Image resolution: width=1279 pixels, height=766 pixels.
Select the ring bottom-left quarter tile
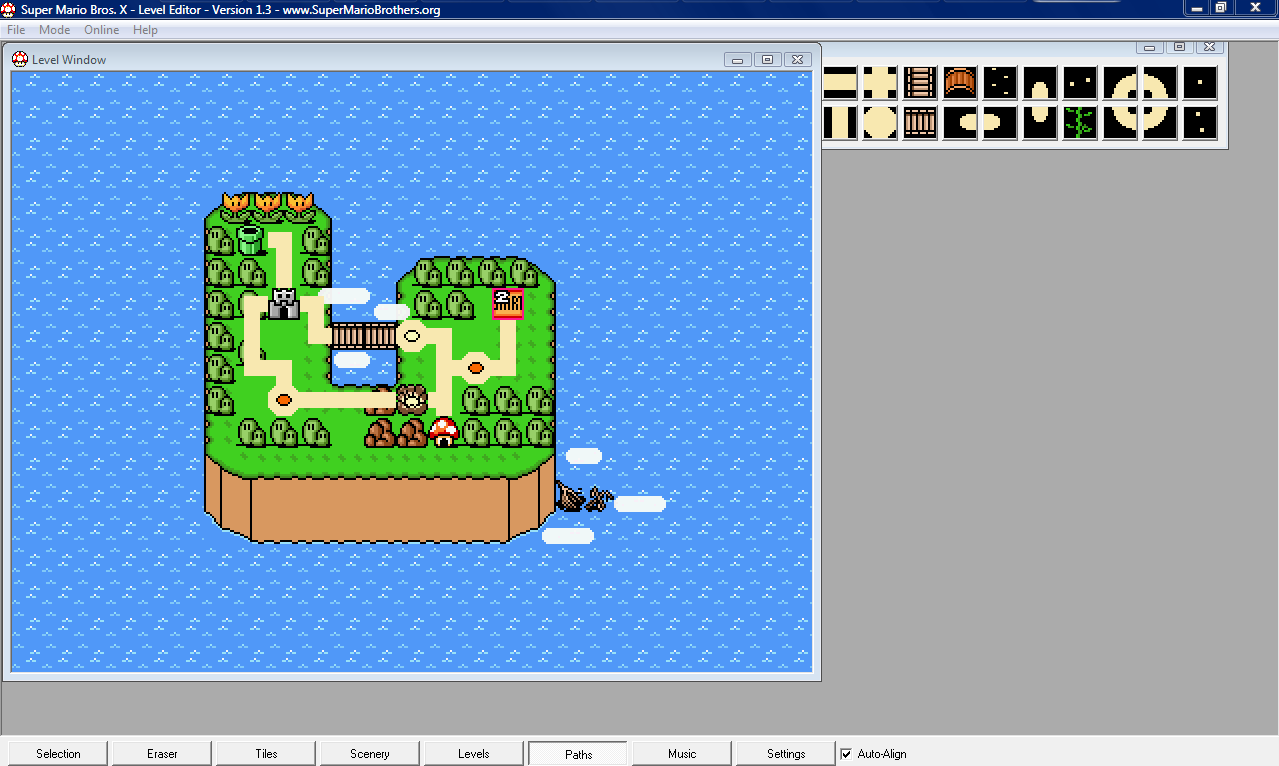pos(1120,122)
